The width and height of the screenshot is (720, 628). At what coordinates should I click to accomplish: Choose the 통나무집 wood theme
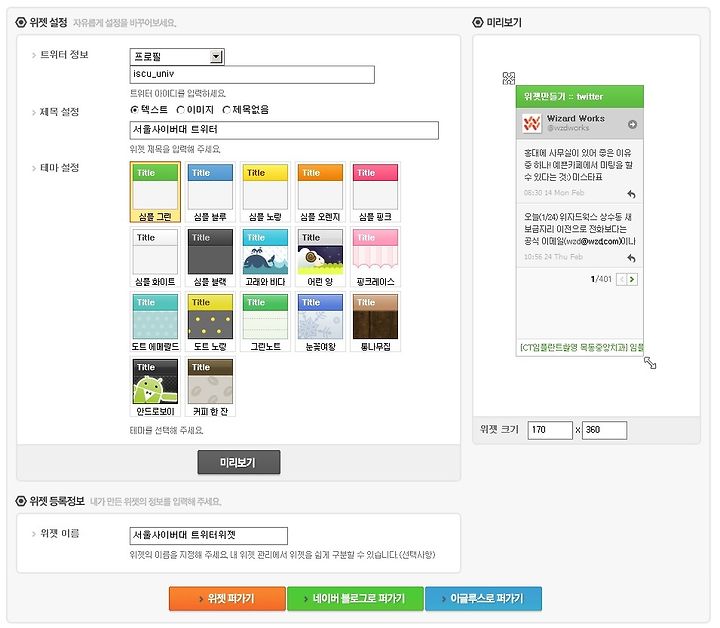click(x=376, y=322)
